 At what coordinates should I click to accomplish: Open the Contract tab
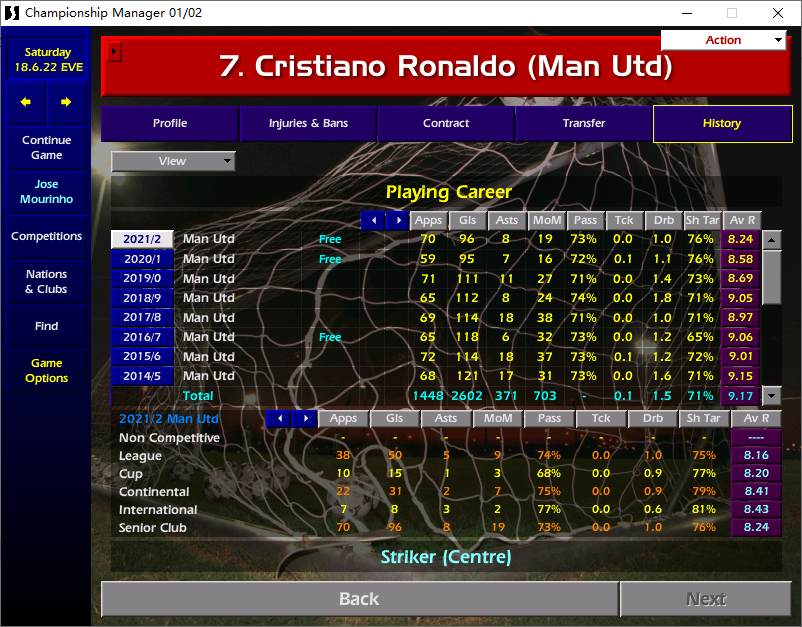click(445, 123)
